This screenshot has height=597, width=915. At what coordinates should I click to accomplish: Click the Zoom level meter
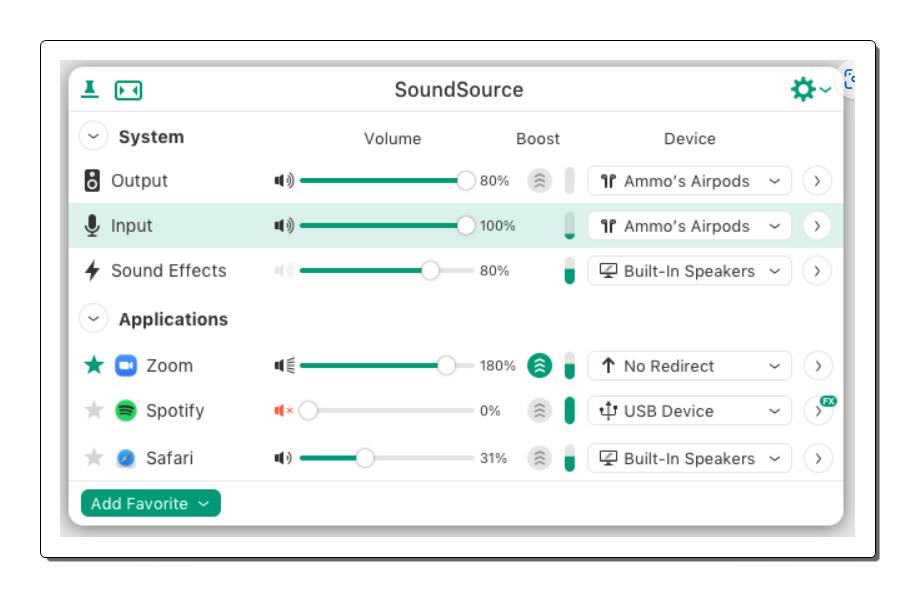[570, 366]
